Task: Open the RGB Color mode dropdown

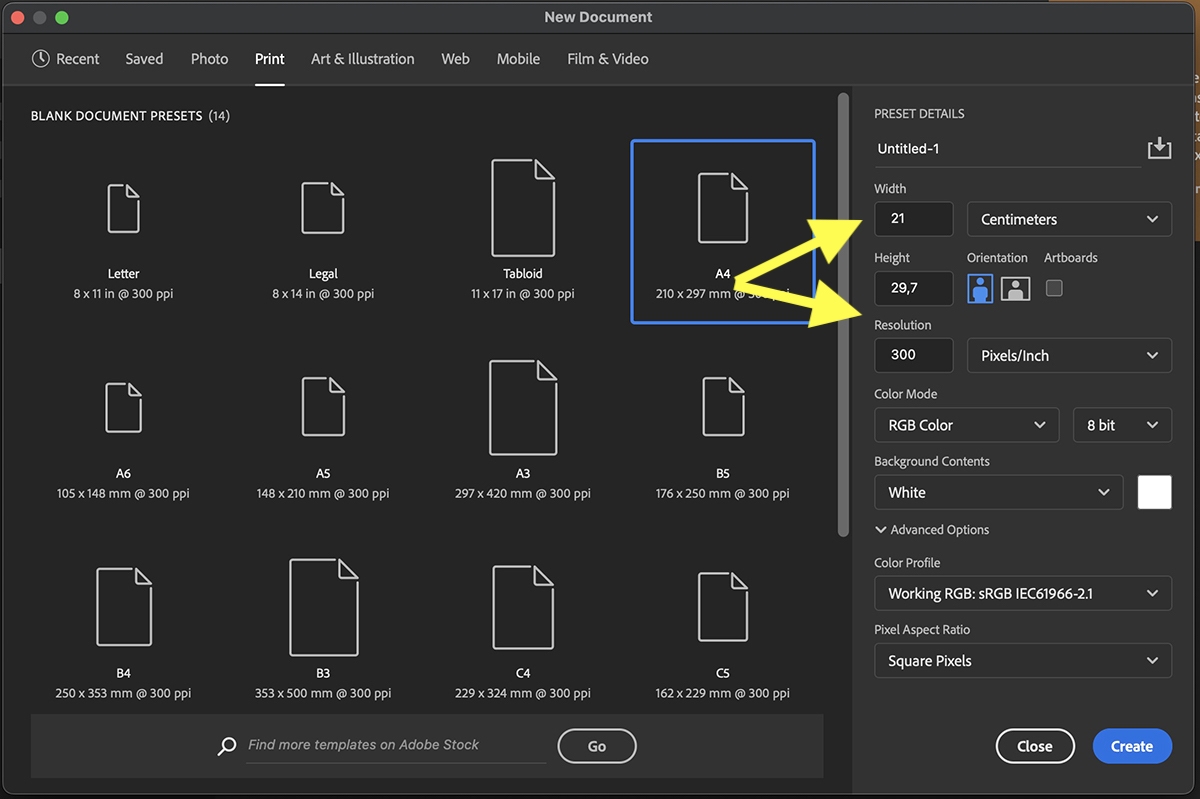Action: click(966, 425)
